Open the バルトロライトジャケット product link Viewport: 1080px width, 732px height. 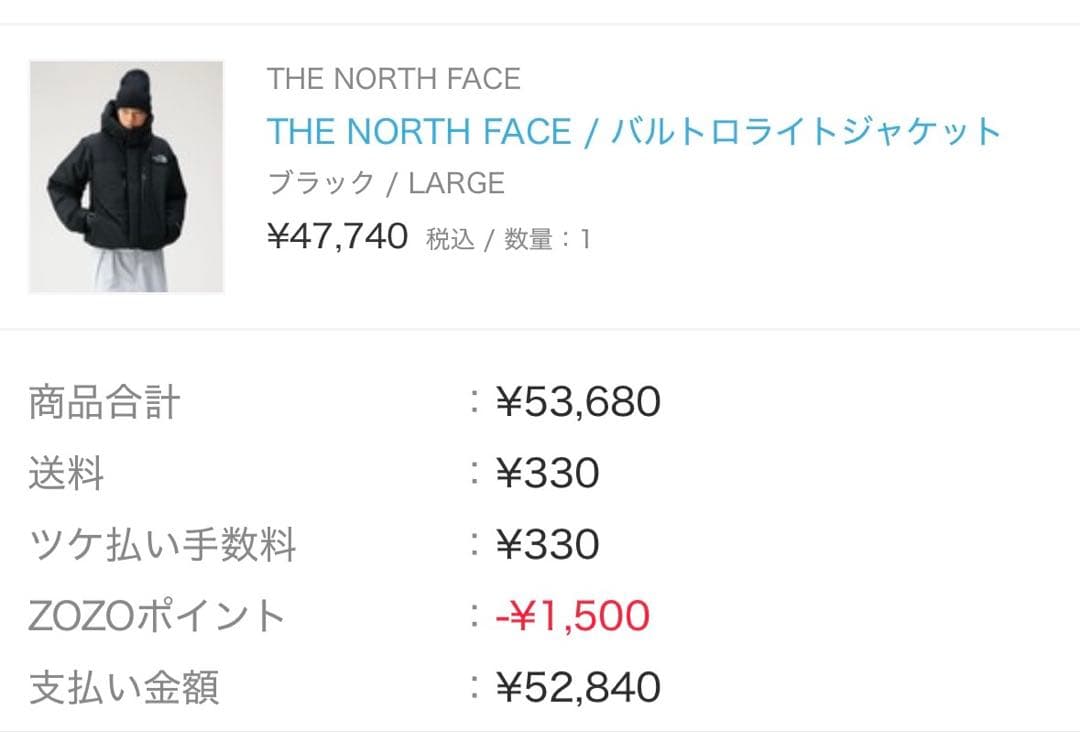coord(633,131)
